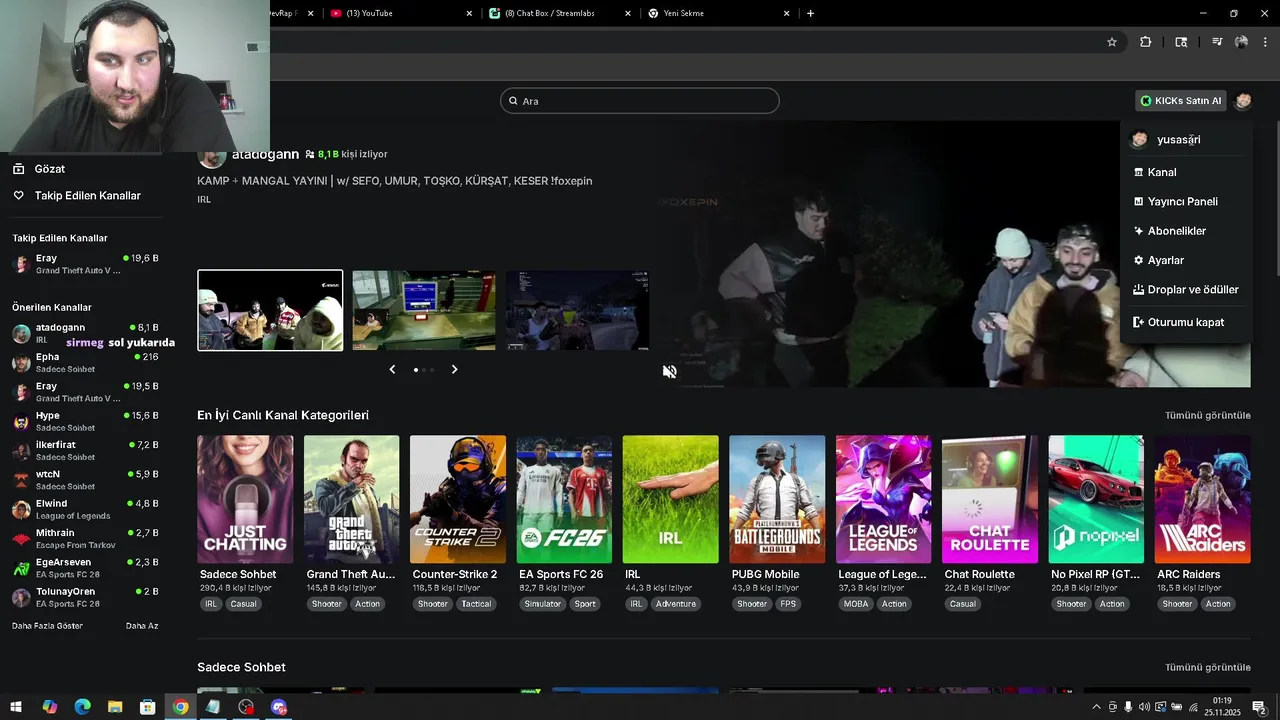Open Elwind League of Legends channel
1280x720 pixels.
pyautogui.click(x=85, y=509)
